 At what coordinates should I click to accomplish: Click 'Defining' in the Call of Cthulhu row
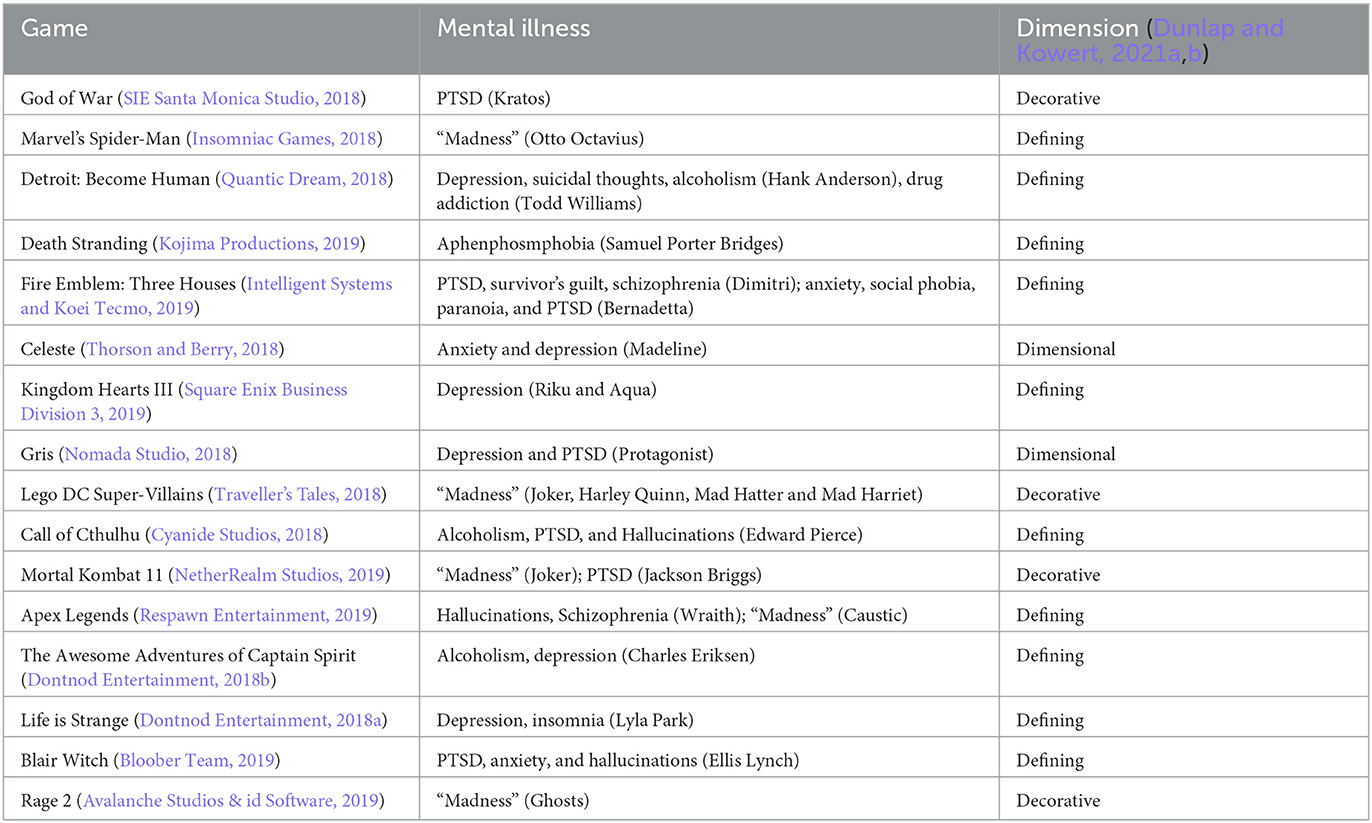point(1050,535)
